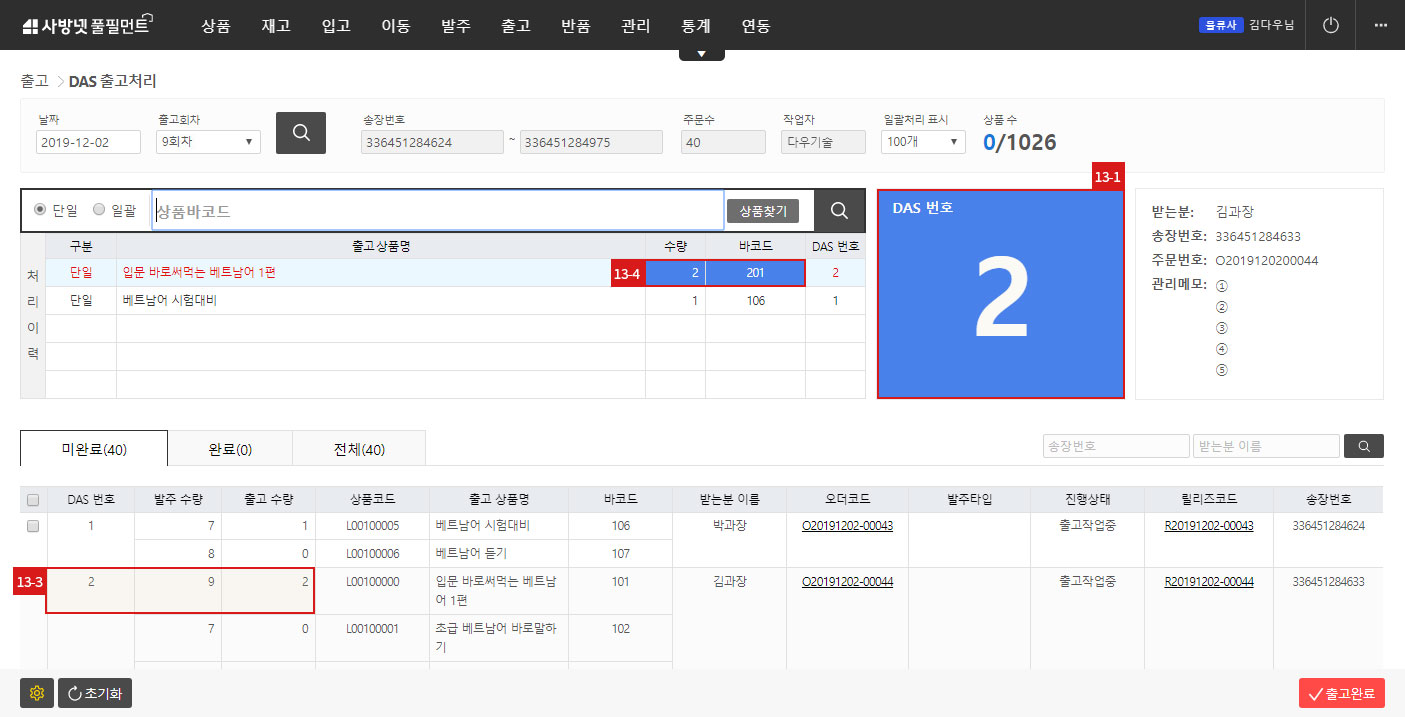The height and width of the screenshot is (717, 1405).
Task: Open the more options (⋯) menu at top right
Action: pyautogui.click(x=1382, y=25)
